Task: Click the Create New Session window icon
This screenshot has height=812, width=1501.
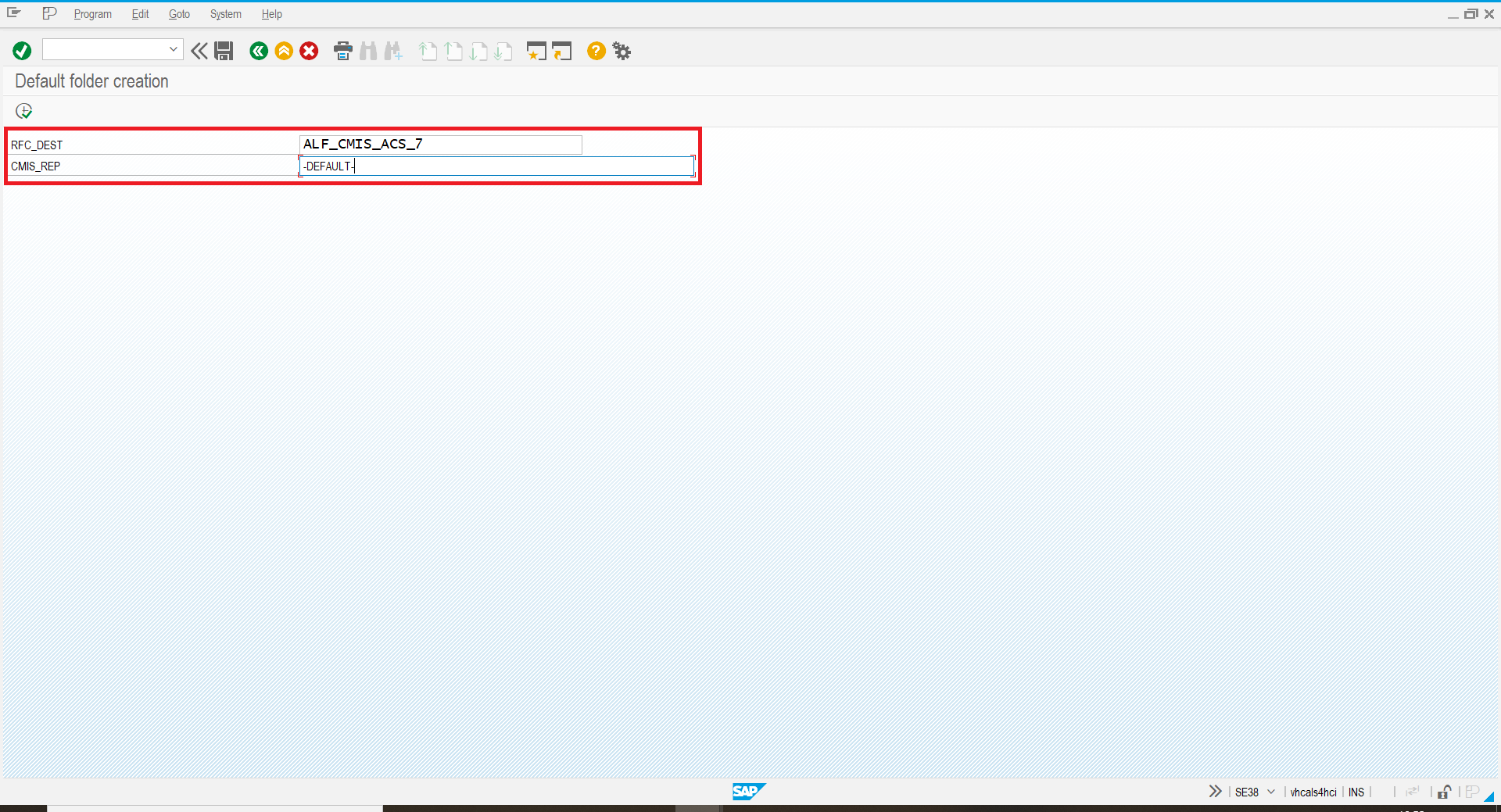Action: [x=536, y=51]
